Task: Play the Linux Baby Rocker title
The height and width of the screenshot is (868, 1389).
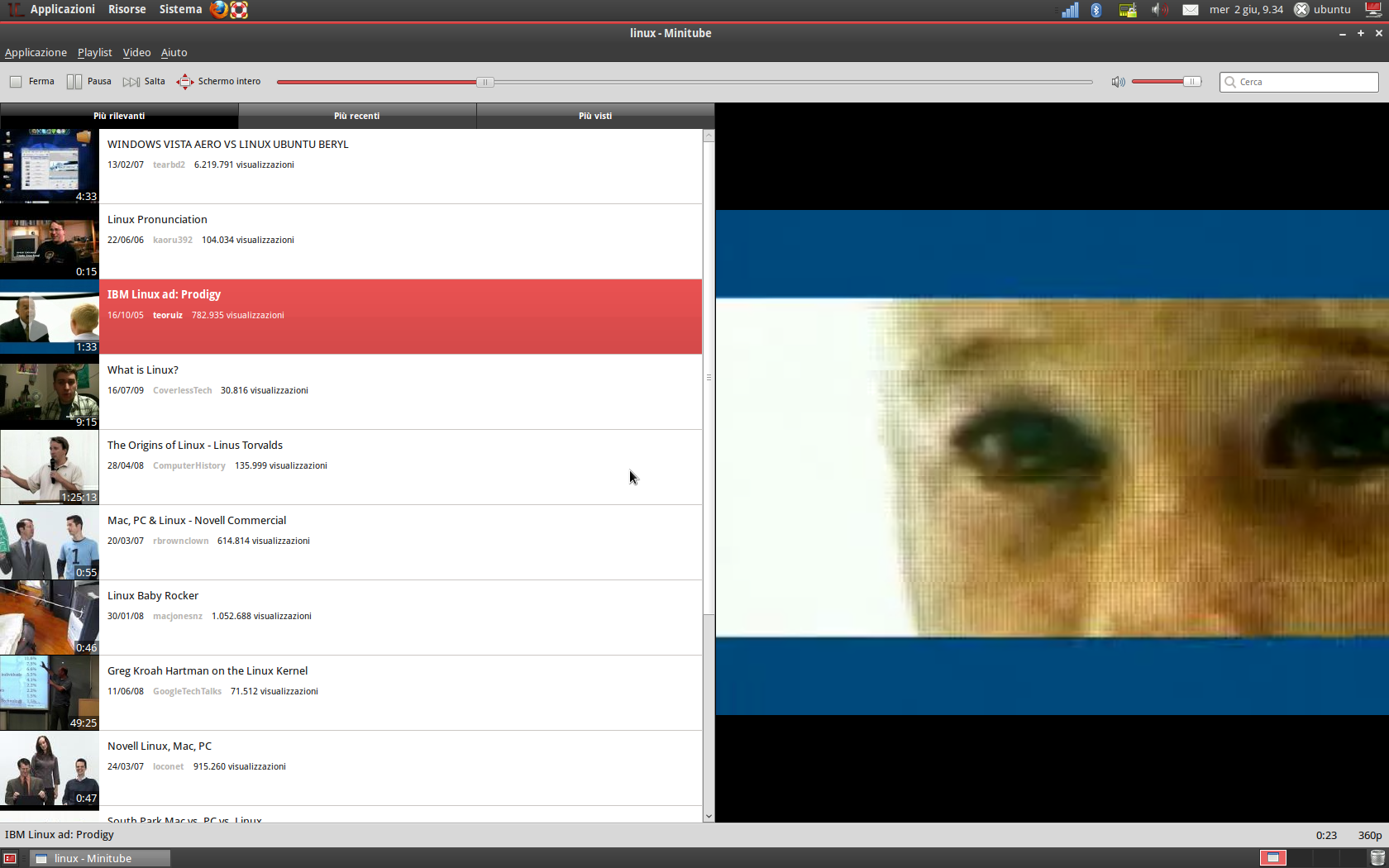Action: point(153,595)
